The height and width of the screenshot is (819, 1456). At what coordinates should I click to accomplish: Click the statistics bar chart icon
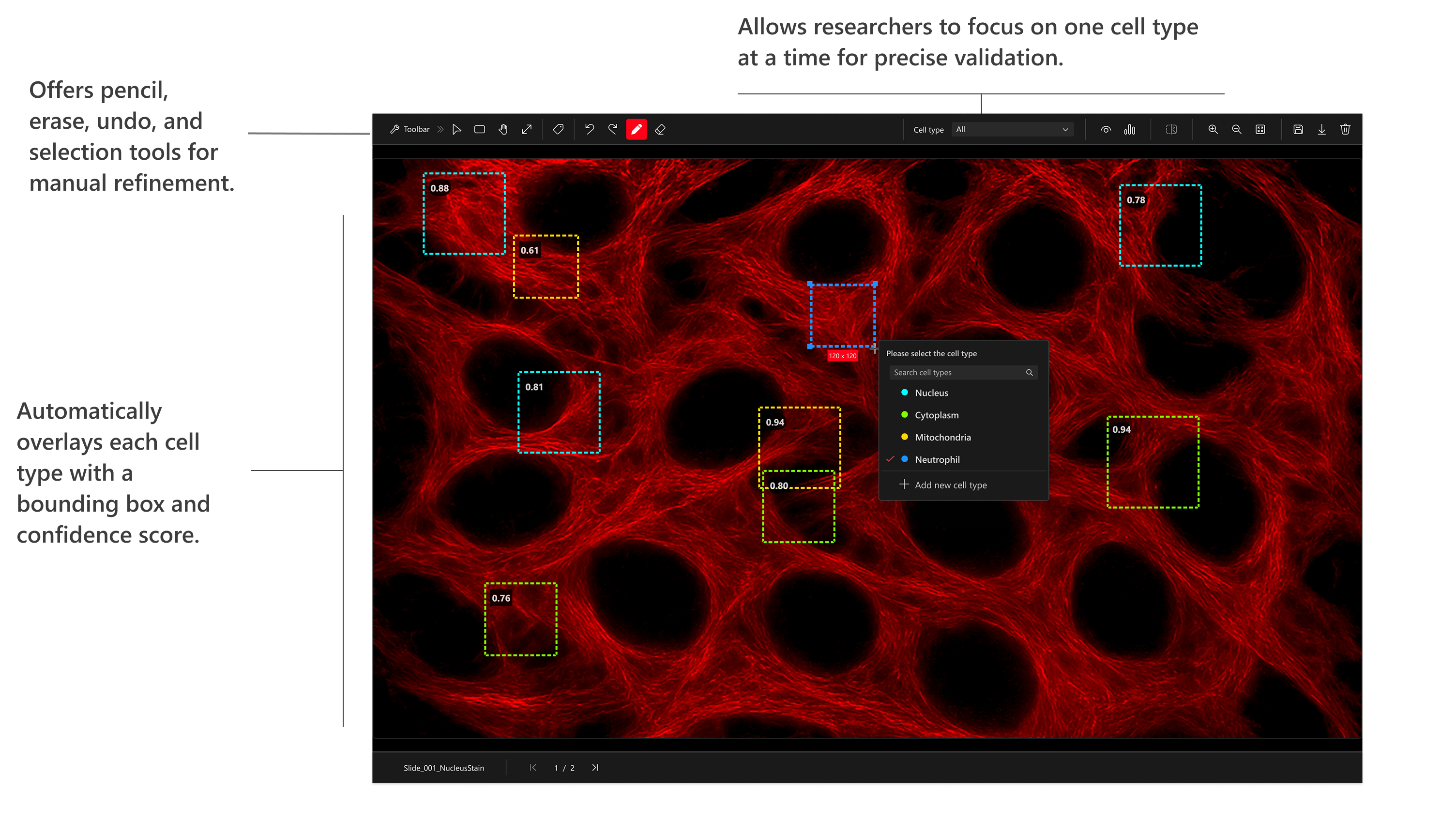pos(1130,129)
